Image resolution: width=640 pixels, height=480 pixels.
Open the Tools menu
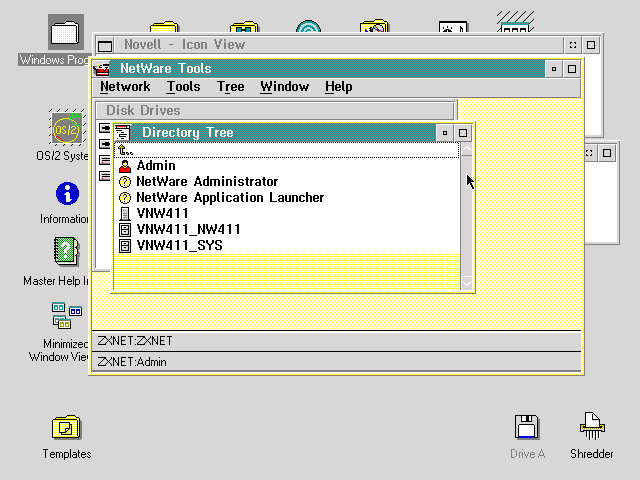click(x=183, y=87)
